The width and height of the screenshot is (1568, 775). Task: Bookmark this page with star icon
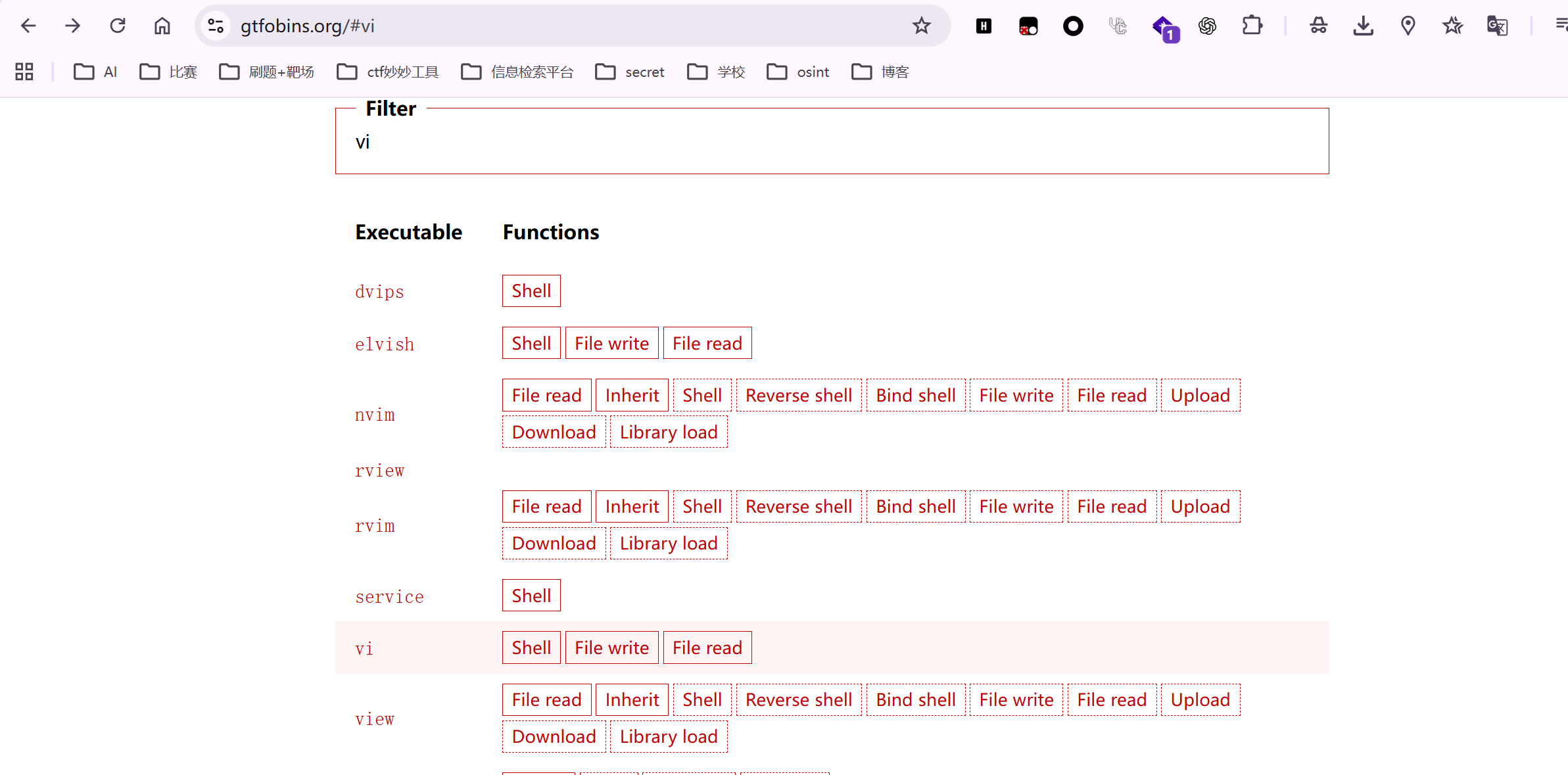(921, 26)
